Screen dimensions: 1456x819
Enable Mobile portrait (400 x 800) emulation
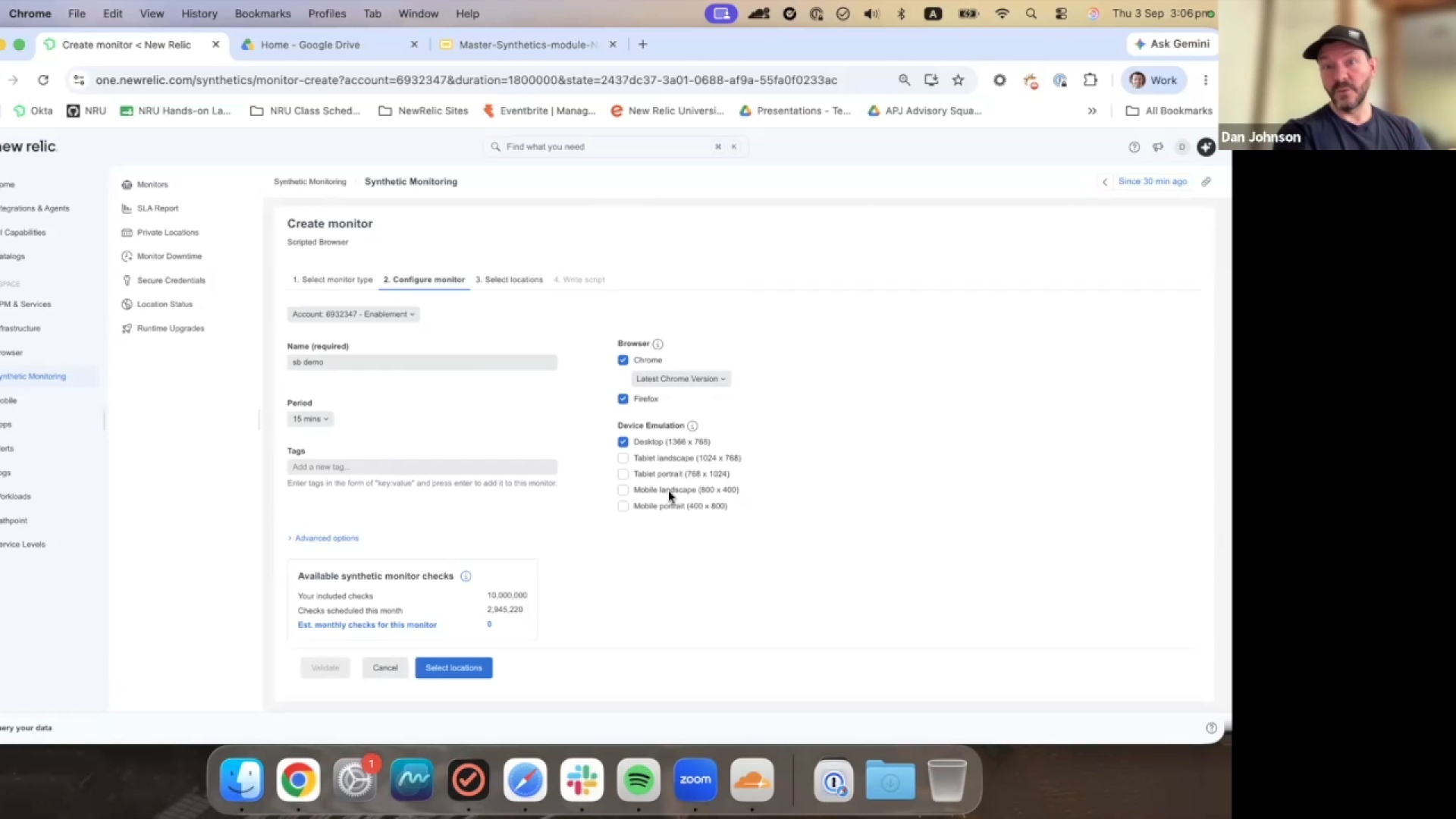click(623, 507)
